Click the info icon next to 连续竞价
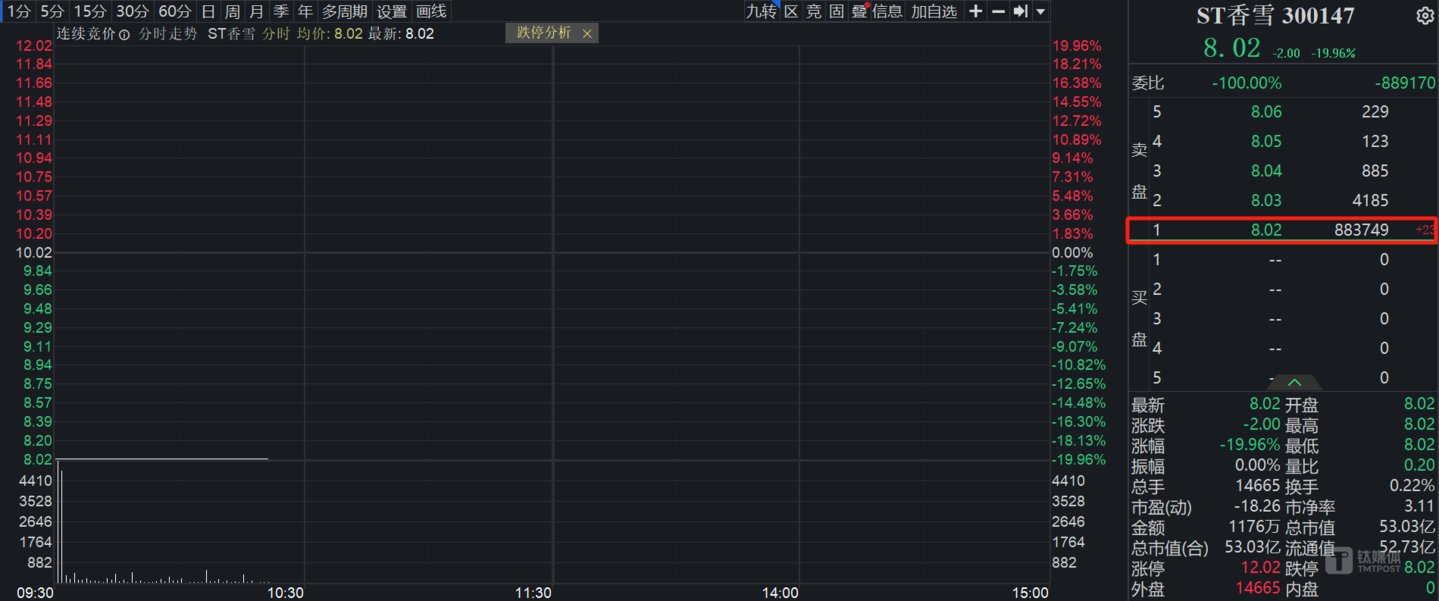 [x=124, y=34]
